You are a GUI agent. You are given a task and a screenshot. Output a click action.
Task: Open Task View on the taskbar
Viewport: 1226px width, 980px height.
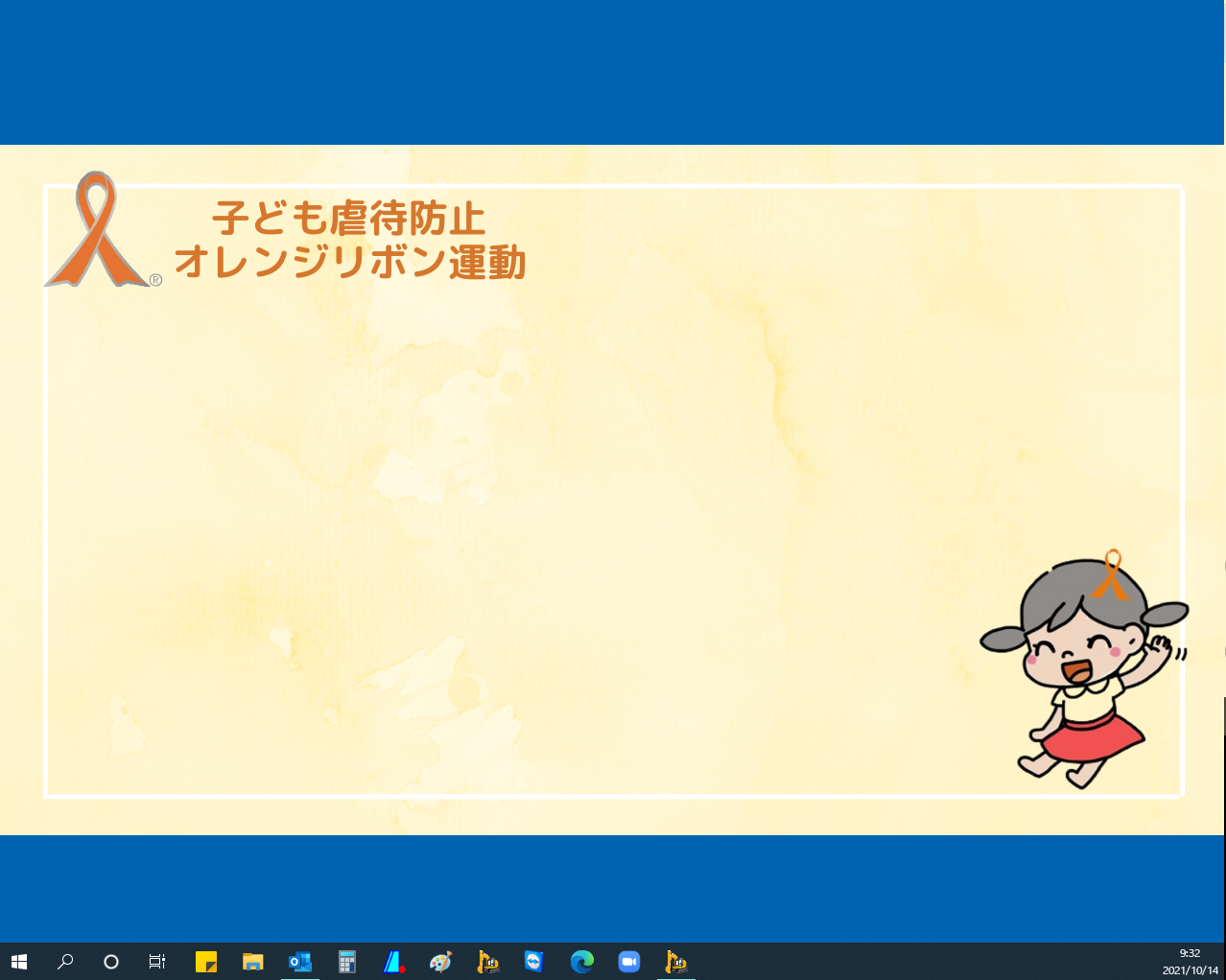pos(157,962)
